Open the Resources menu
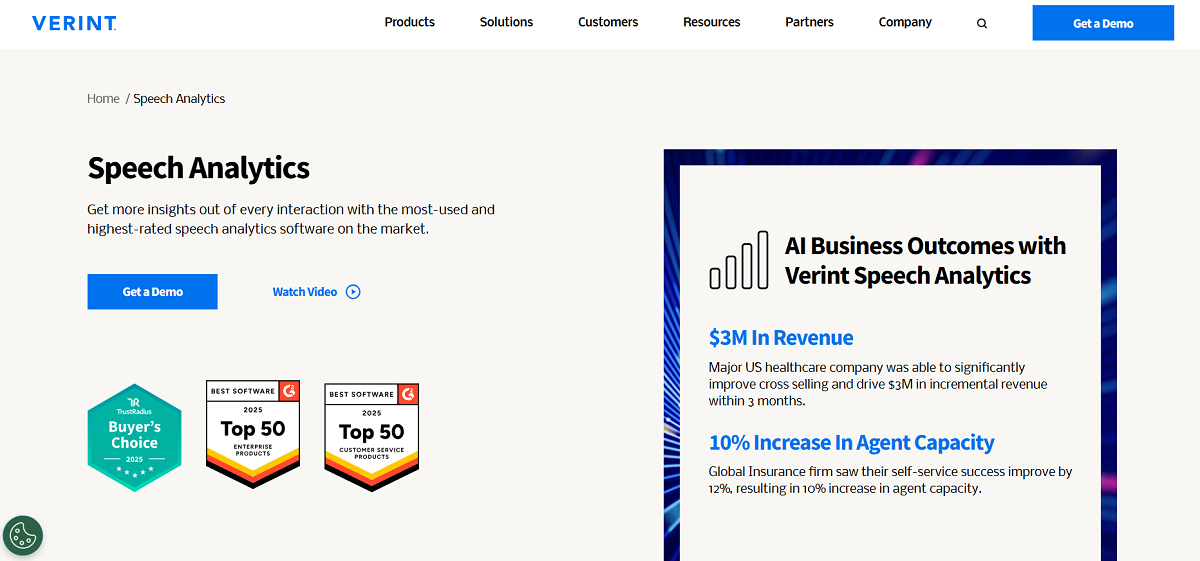Screen dimensions: 1200x561 712,22
